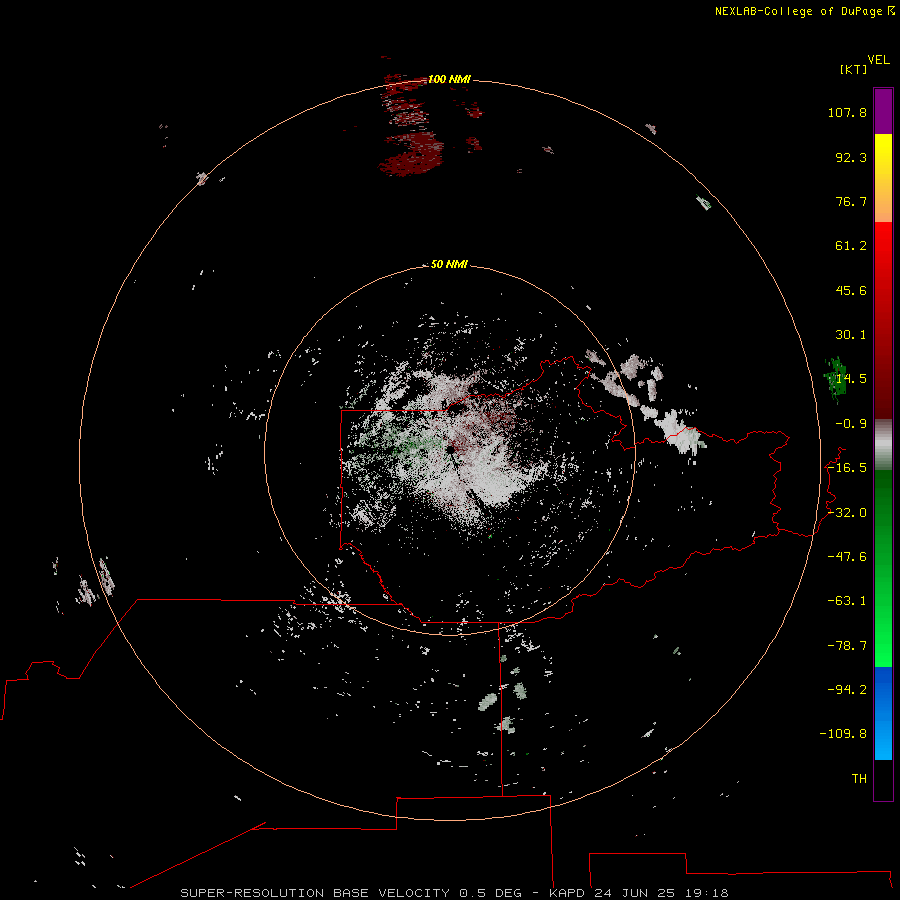Click the dark red velocity echo near 100 NMI label

point(411,126)
